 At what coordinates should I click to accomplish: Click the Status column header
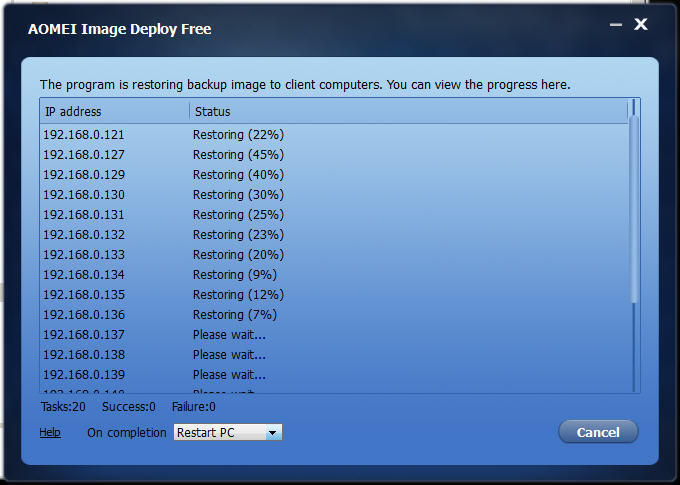pyautogui.click(x=409, y=111)
